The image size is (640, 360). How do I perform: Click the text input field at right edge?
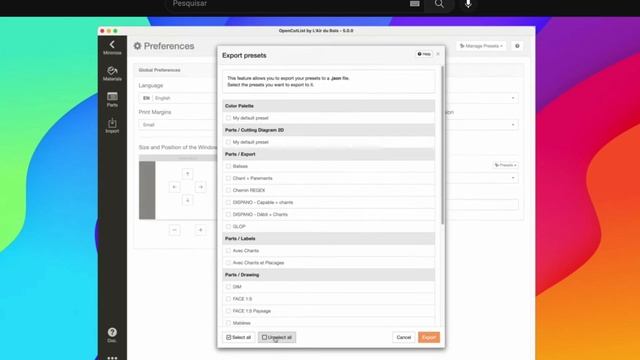tap(482, 204)
